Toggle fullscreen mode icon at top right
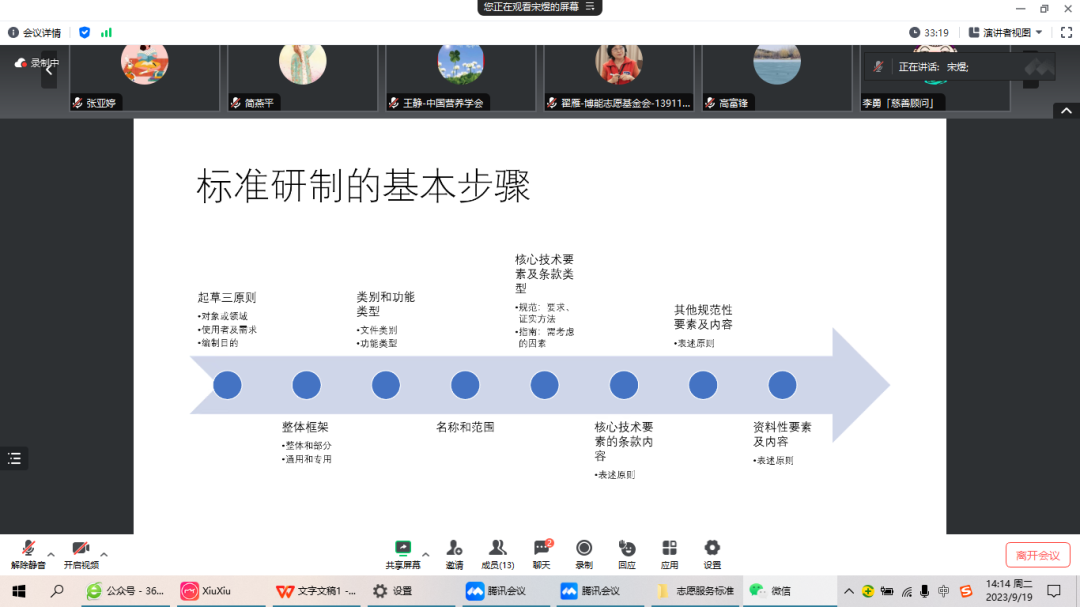 click(x=1066, y=32)
